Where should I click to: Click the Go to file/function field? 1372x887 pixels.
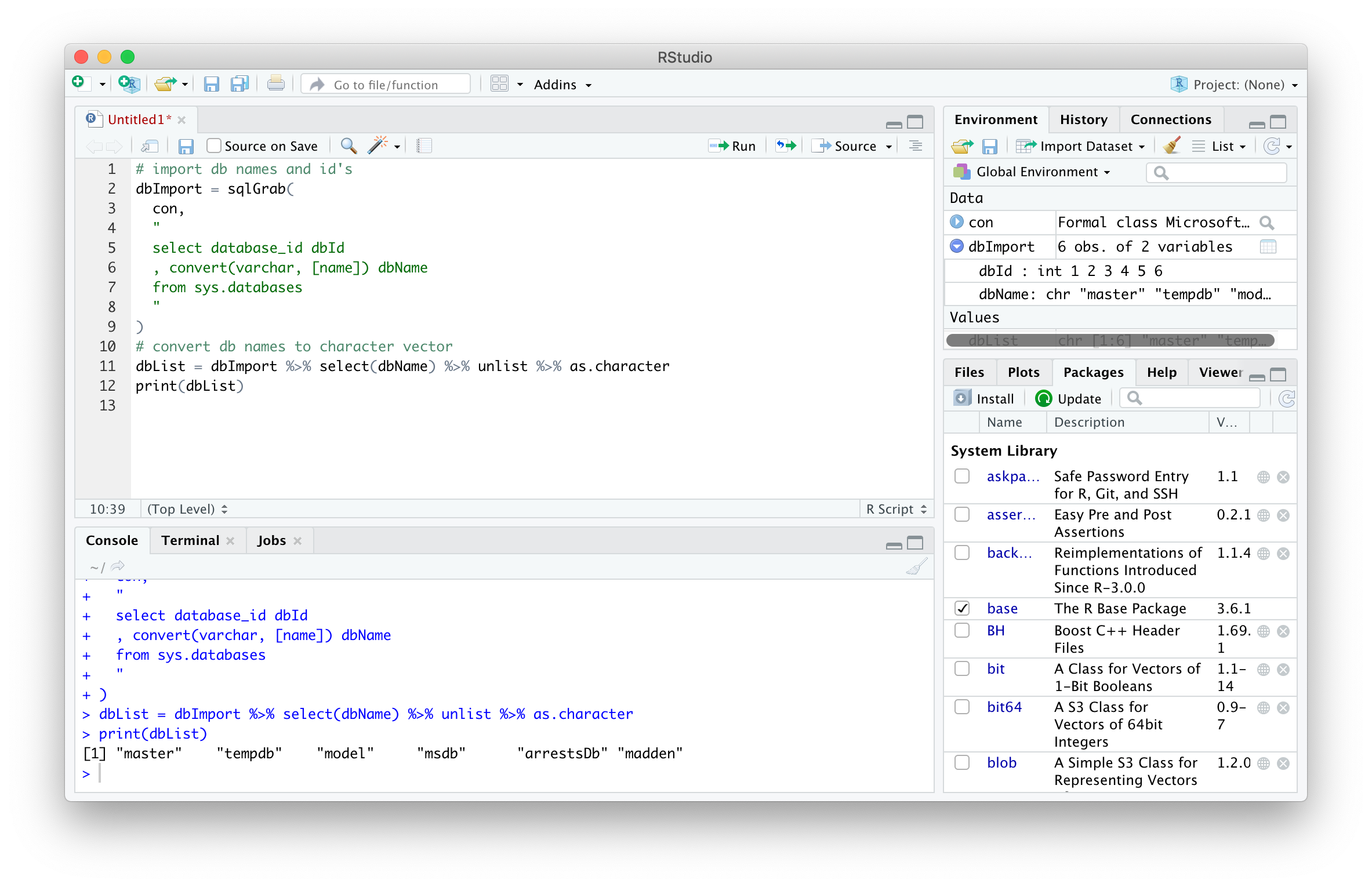[x=386, y=85]
